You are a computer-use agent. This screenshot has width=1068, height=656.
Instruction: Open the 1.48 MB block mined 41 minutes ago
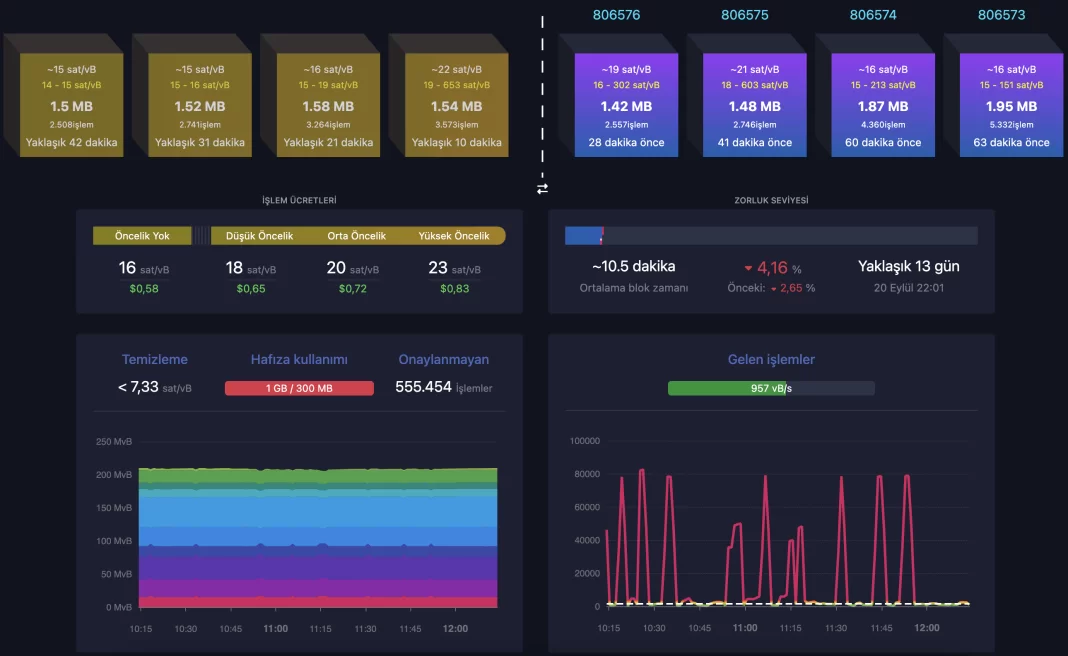point(754,105)
